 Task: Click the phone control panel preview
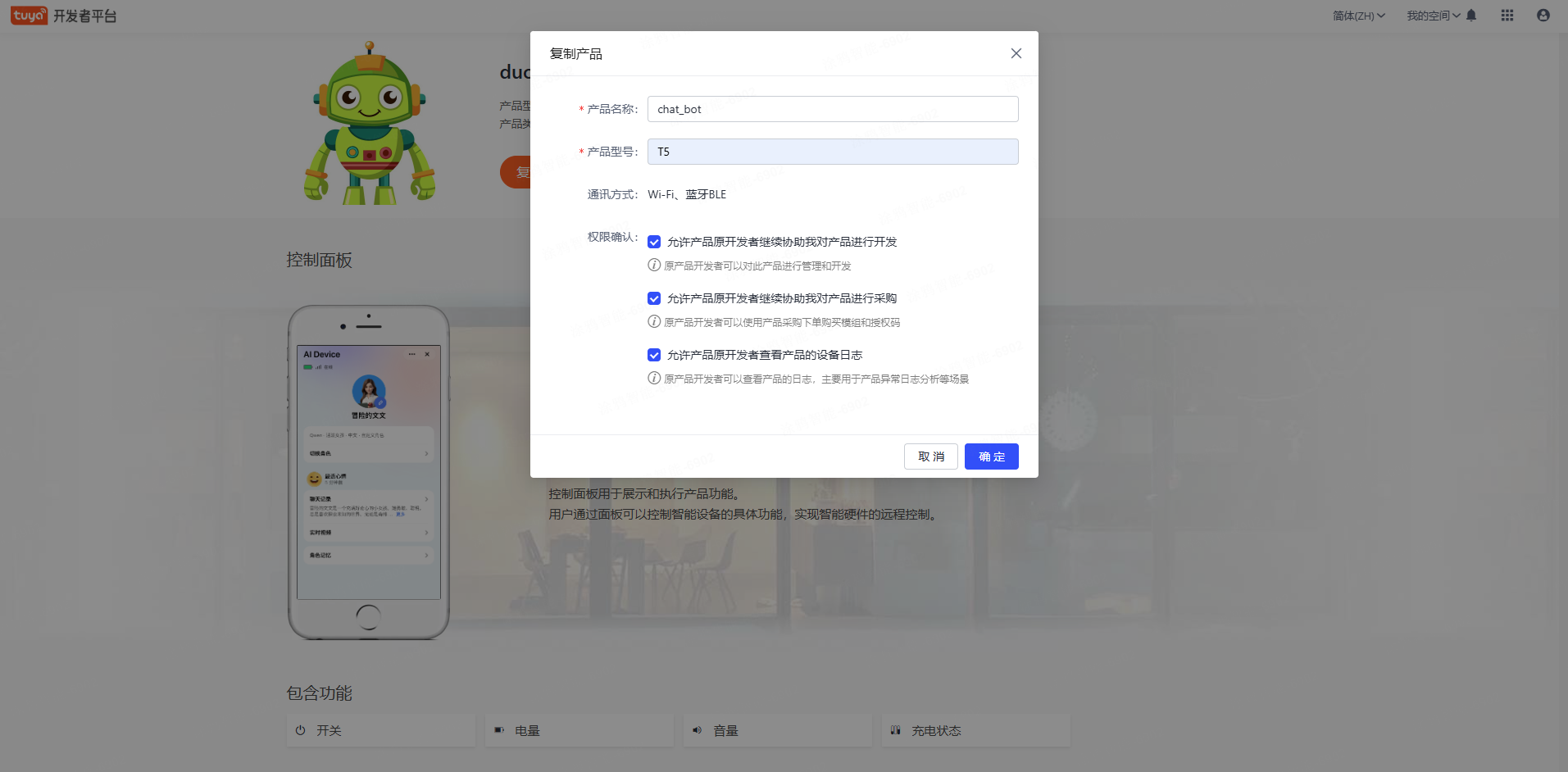click(x=369, y=473)
